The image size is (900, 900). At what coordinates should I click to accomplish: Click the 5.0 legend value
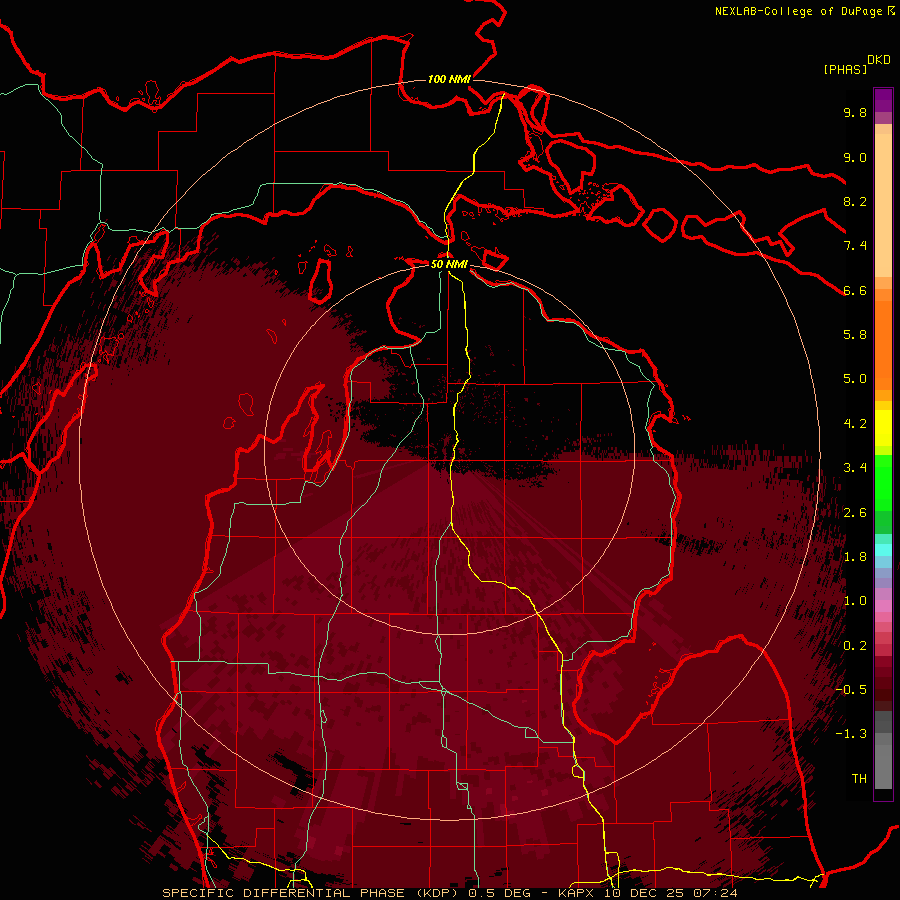coord(855,379)
